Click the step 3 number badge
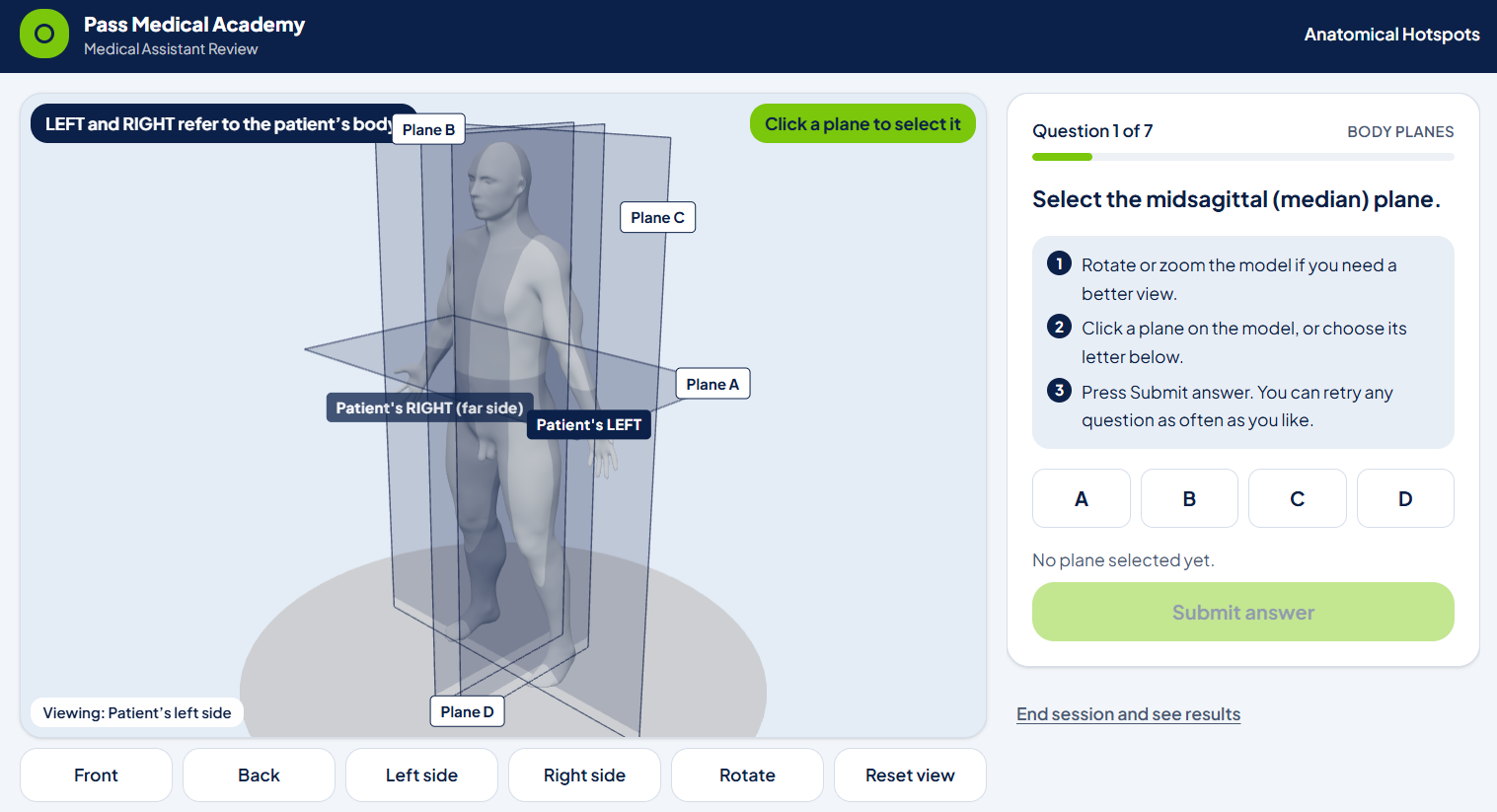Screen dimensions: 1497x812 pyautogui.click(x=1059, y=390)
